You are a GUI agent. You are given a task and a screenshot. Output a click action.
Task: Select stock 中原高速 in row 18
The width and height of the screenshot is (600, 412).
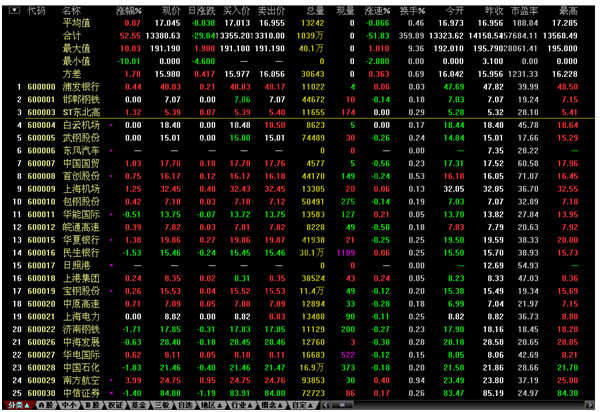click(81, 304)
